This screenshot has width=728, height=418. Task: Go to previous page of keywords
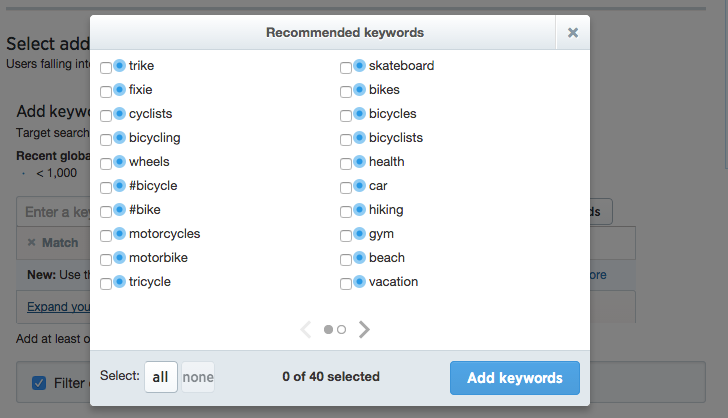306,329
